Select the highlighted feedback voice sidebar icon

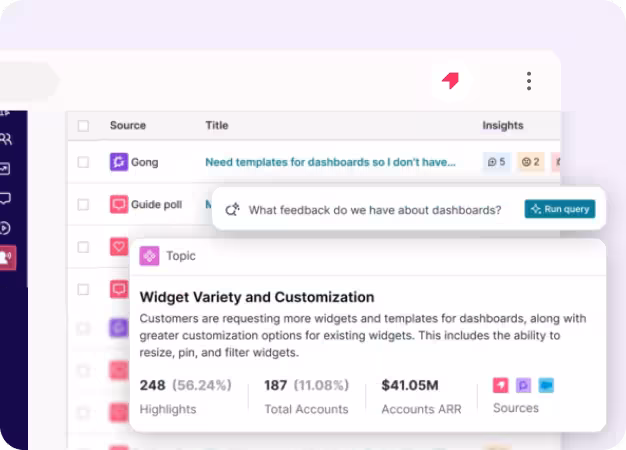click(7, 258)
